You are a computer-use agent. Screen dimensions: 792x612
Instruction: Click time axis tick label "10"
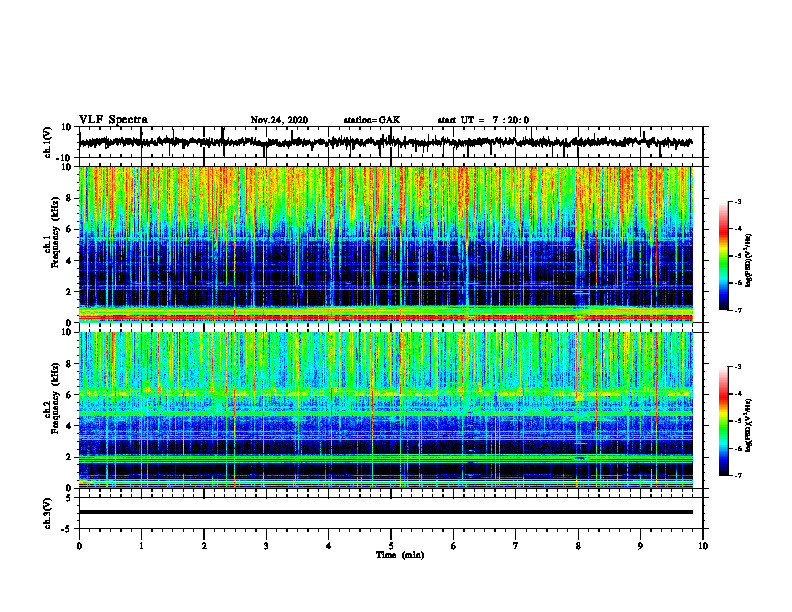[x=703, y=546]
